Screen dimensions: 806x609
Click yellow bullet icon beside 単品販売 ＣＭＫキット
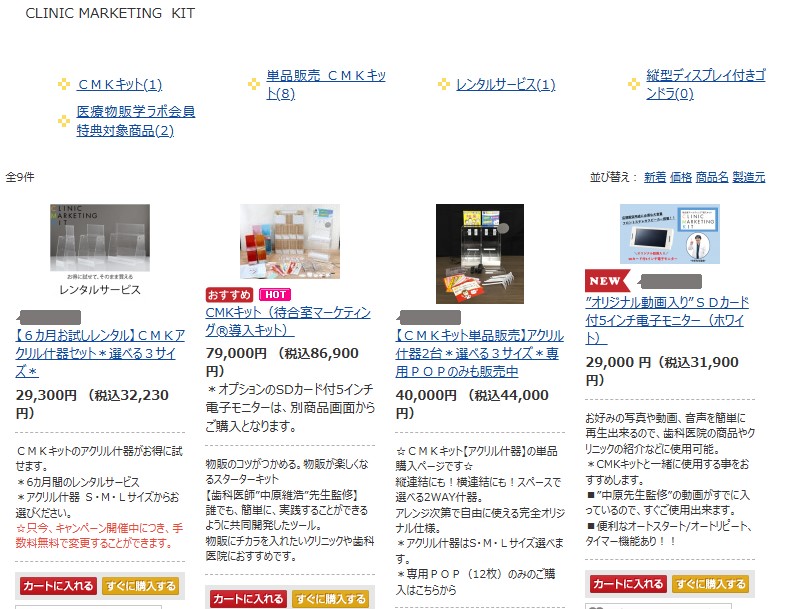(x=254, y=84)
